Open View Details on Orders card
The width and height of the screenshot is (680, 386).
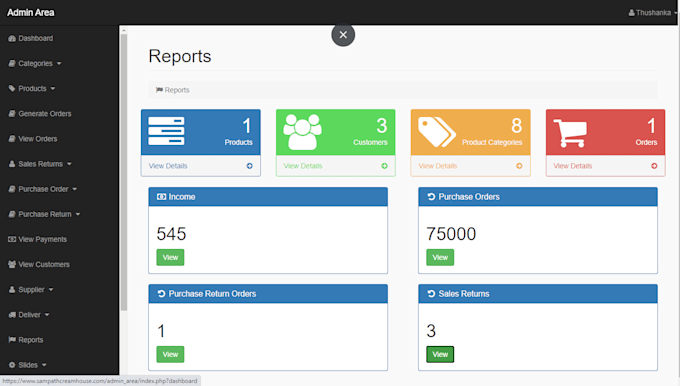pyautogui.click(x=572, y=166)
